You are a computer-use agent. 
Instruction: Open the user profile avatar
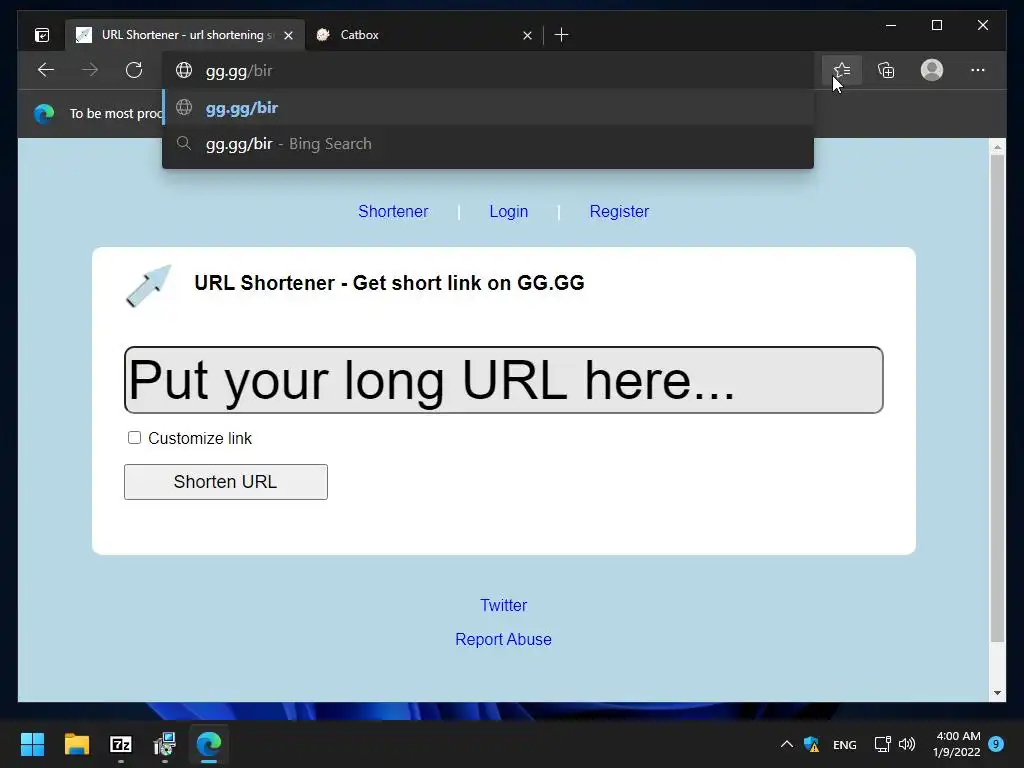932,70
